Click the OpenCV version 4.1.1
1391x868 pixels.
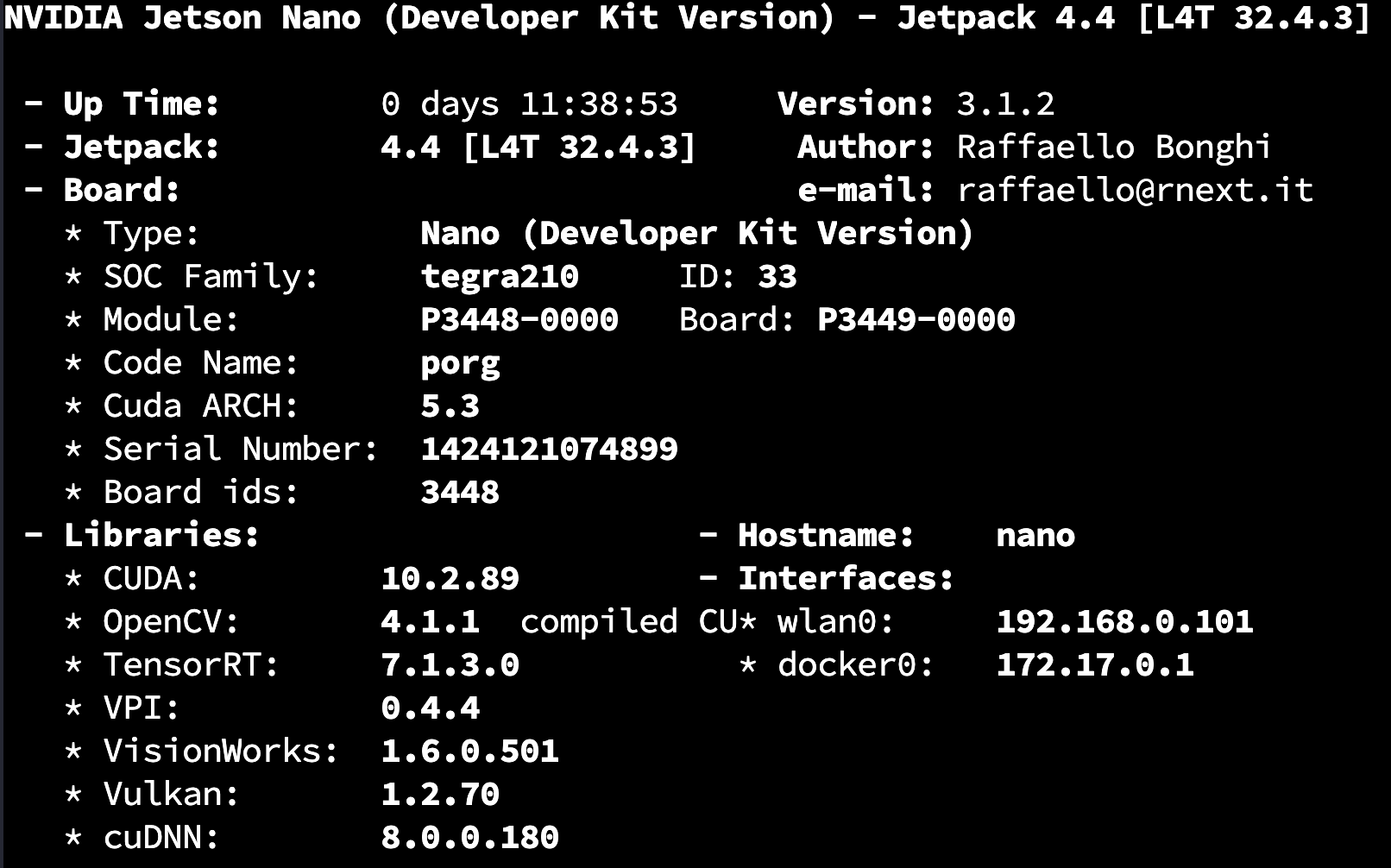(430, 621)
